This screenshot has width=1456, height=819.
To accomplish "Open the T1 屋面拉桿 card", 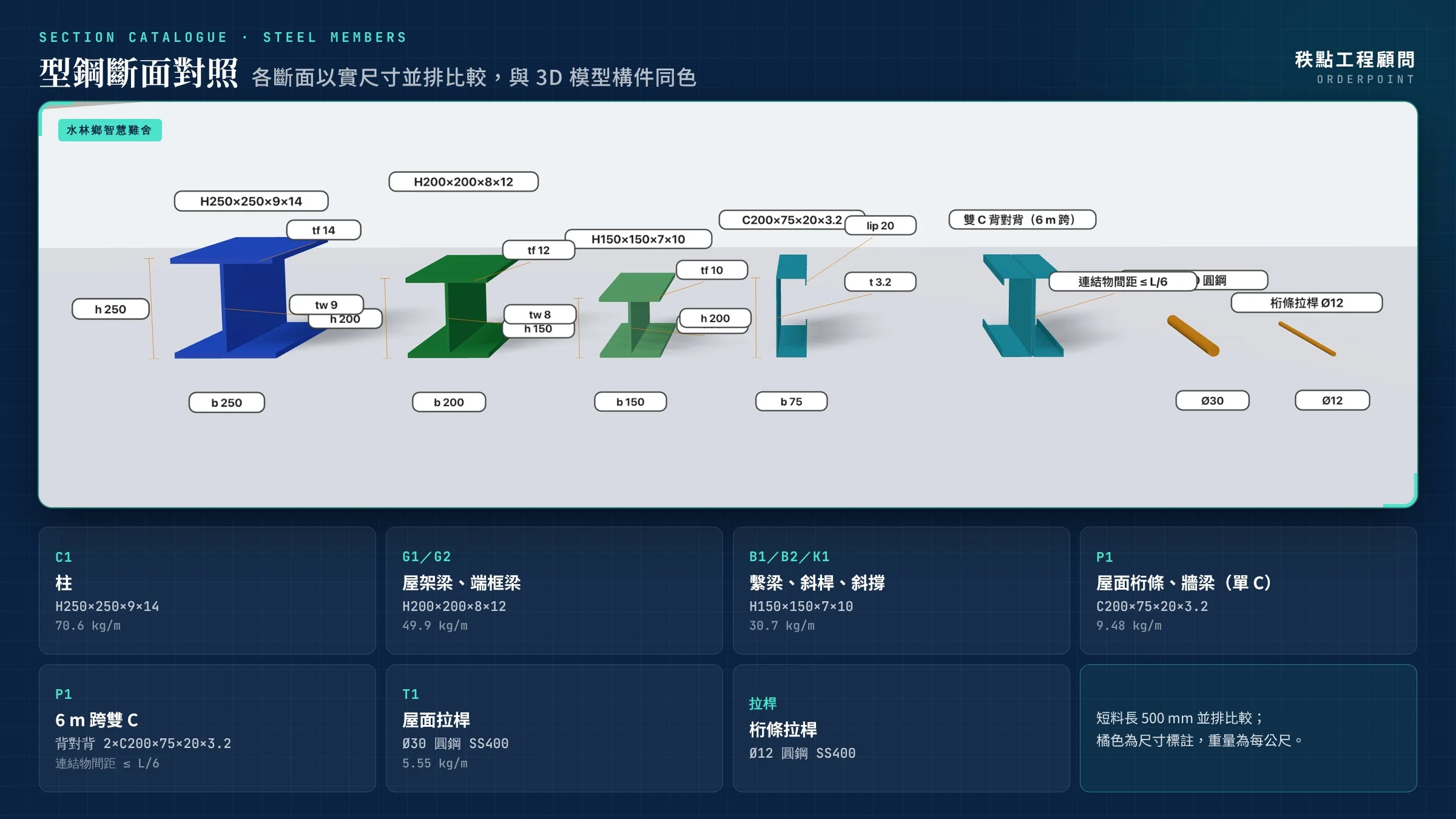I will click(554, 728).
